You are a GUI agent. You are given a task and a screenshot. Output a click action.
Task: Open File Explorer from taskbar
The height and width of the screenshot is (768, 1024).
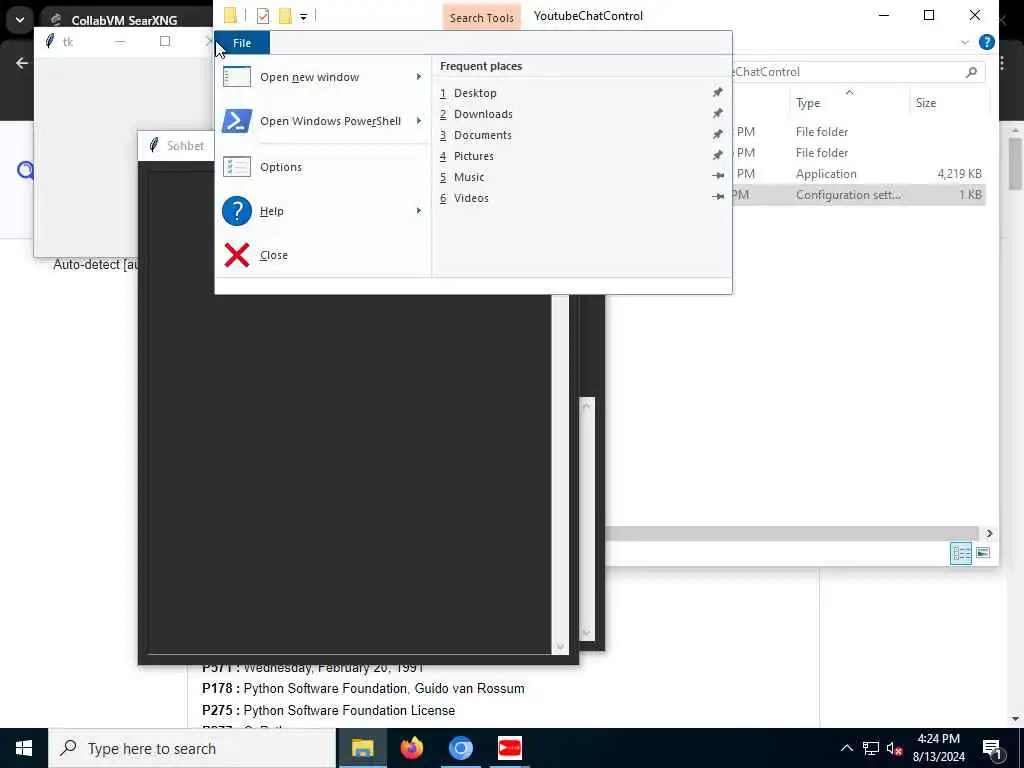[362, 748]
